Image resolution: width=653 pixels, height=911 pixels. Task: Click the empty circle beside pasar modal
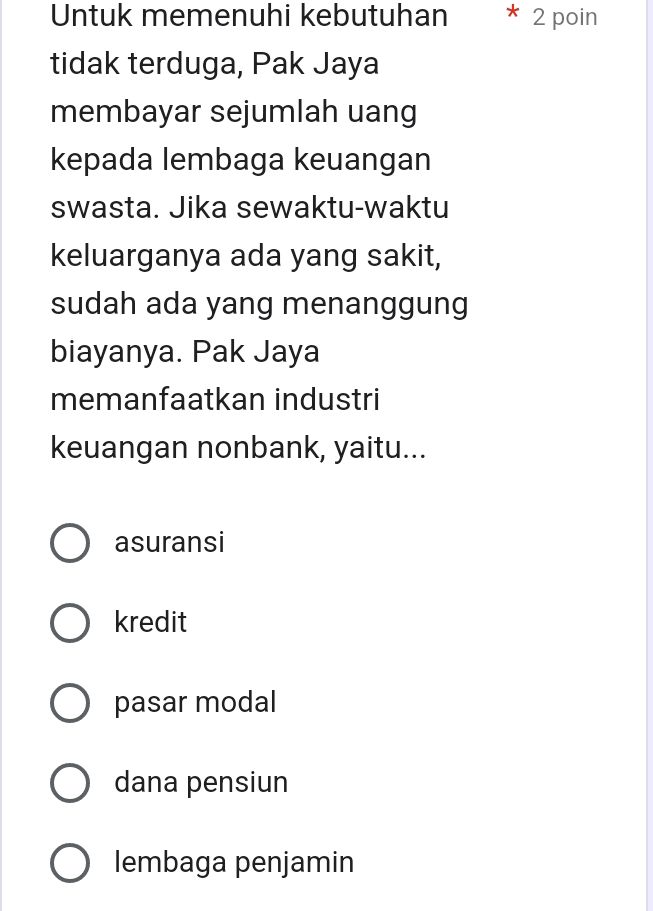click(x=70, y=702)
